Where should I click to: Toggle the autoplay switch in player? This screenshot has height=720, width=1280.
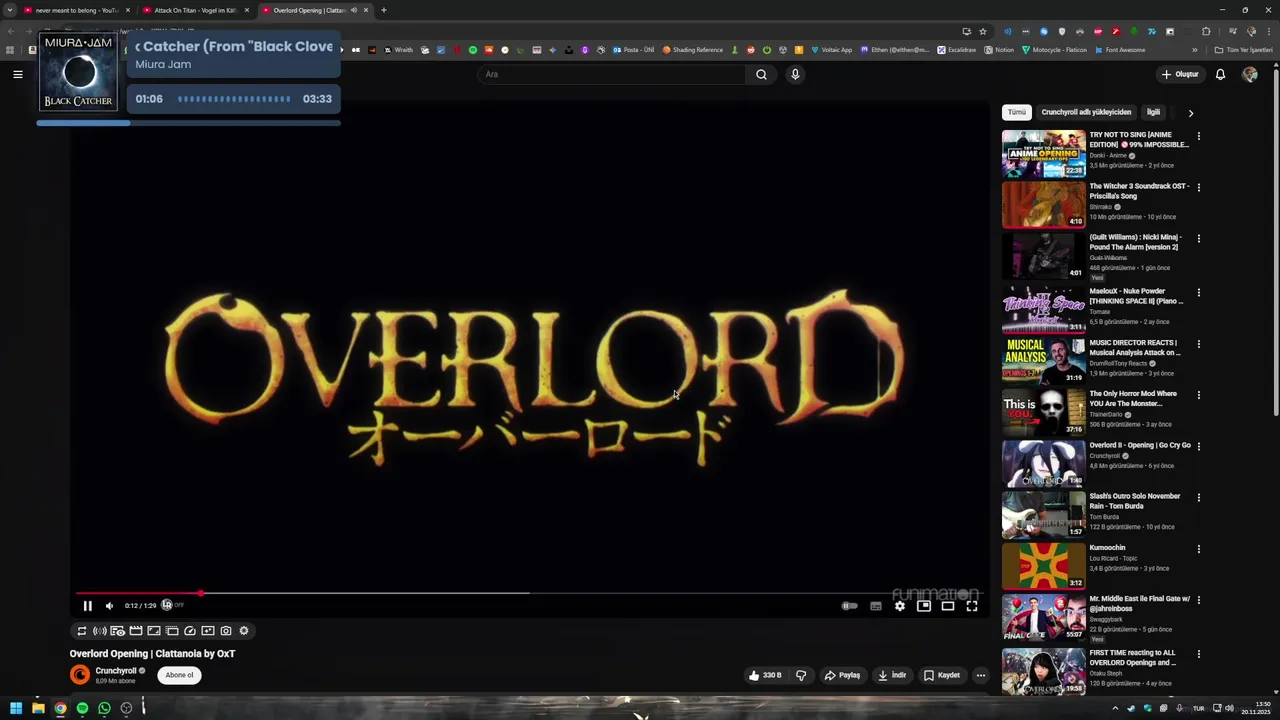click(850, 606)
